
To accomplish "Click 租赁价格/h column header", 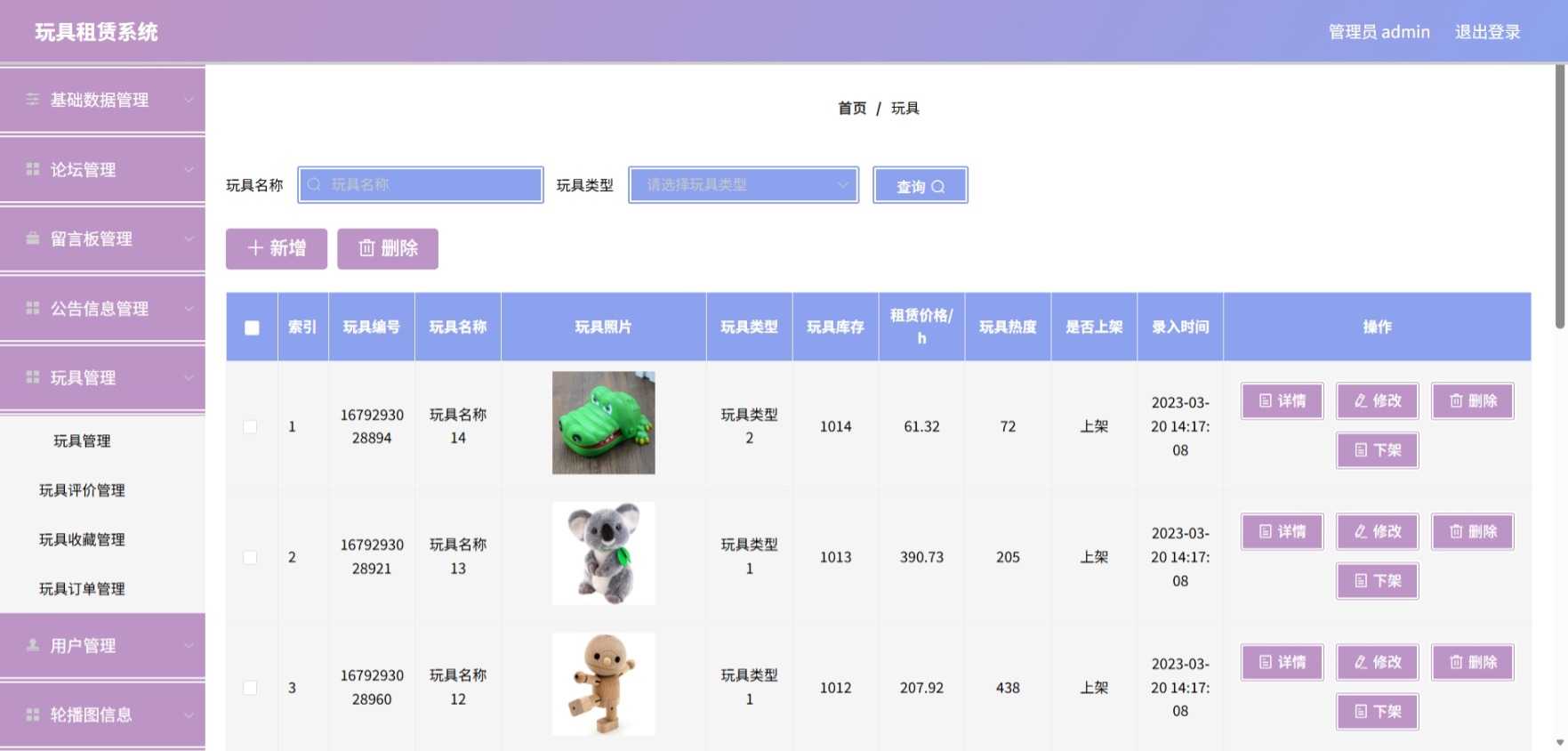I will click(921, 327).
